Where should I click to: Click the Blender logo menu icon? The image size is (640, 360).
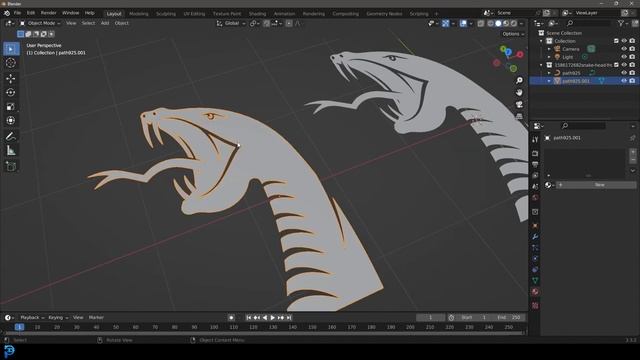(x=7, y=13)
